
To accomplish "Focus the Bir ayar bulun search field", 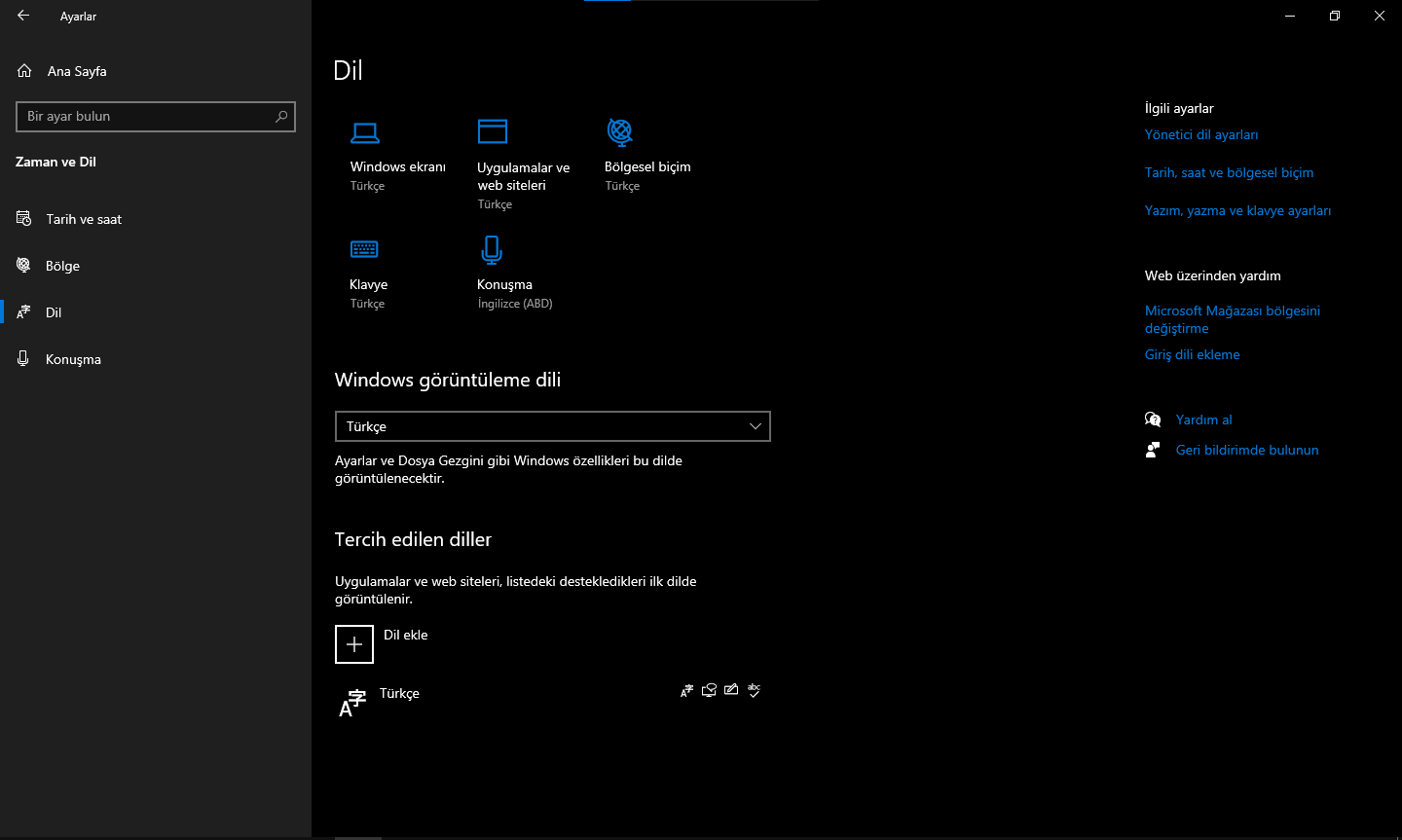I will point(156,117).
